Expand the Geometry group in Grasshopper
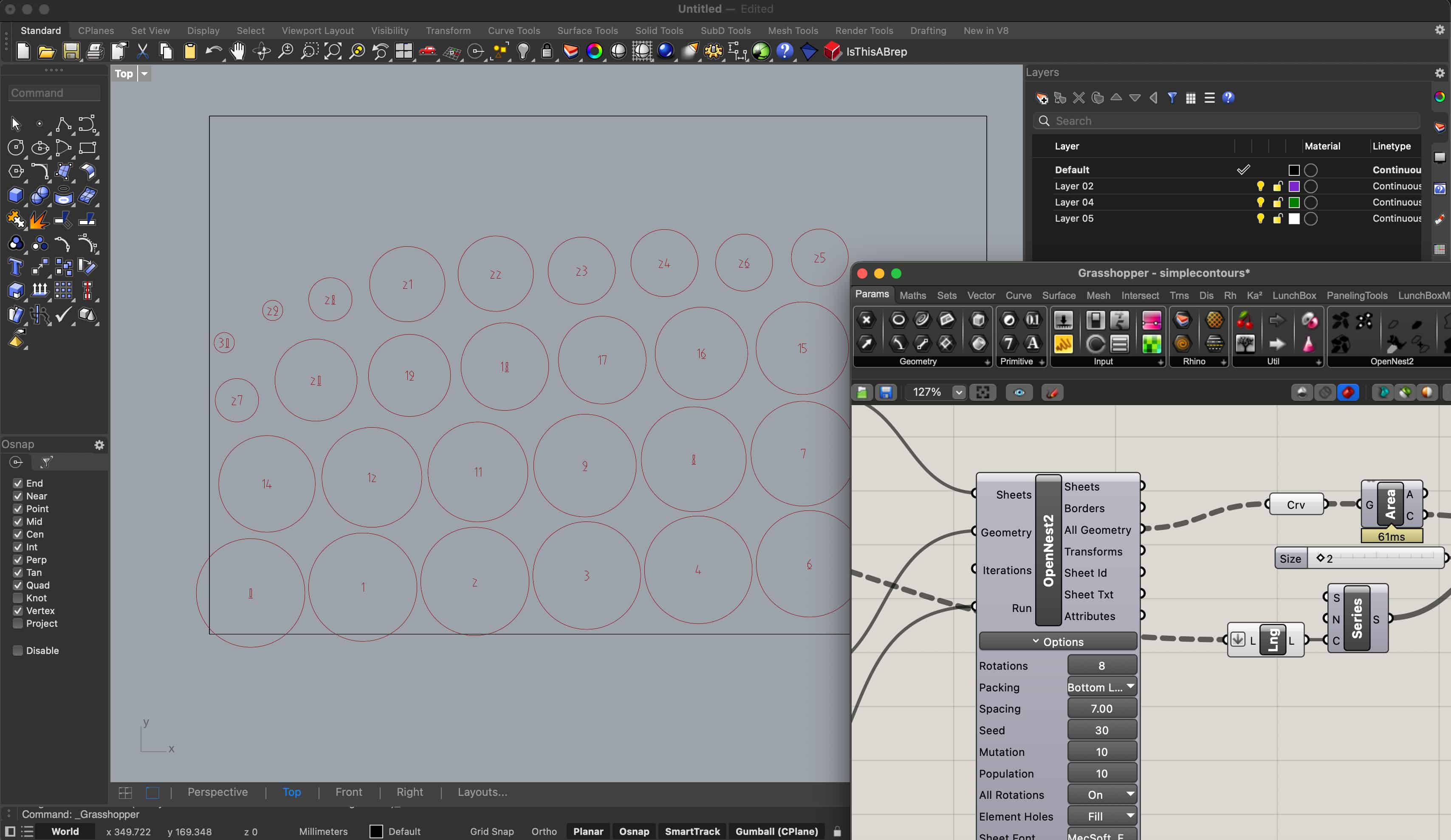The image size is (1451, 840). [x=987, y=362]
